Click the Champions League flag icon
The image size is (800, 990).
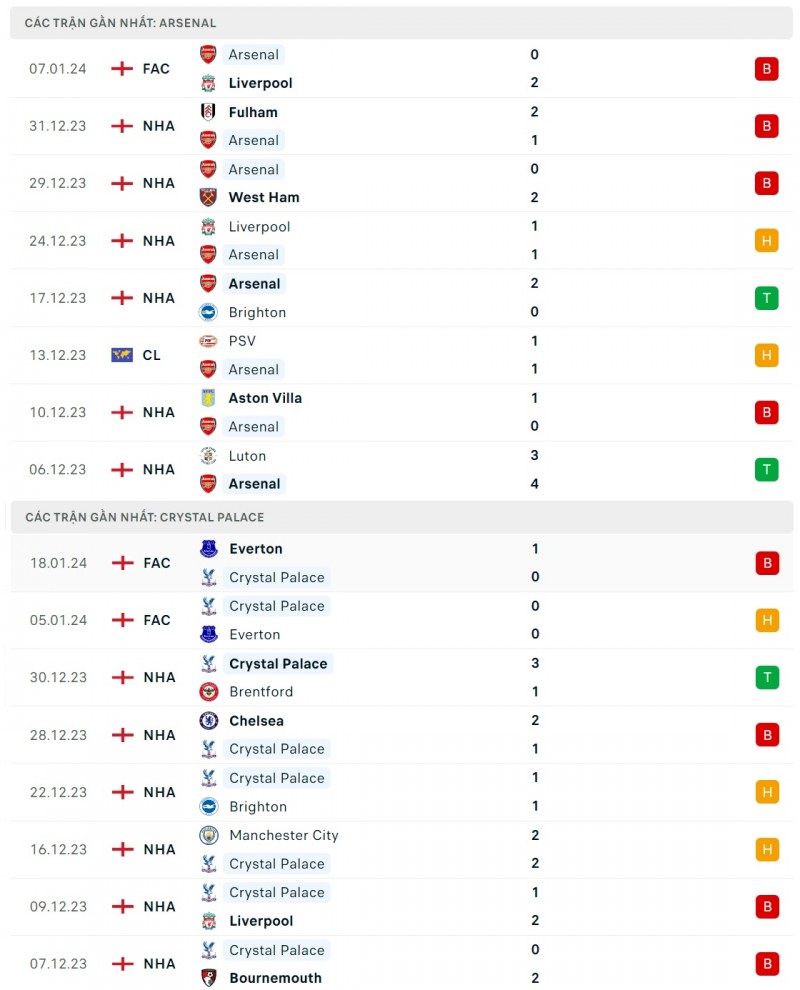point(122,355)
